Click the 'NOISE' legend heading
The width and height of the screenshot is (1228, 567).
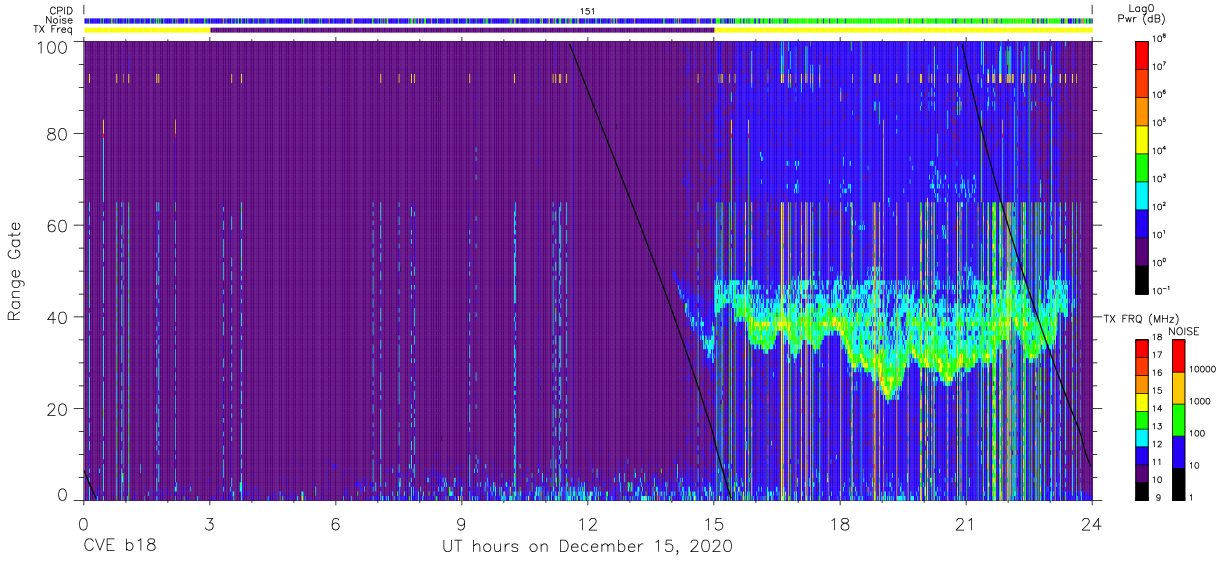click(x=1184, y=331)
